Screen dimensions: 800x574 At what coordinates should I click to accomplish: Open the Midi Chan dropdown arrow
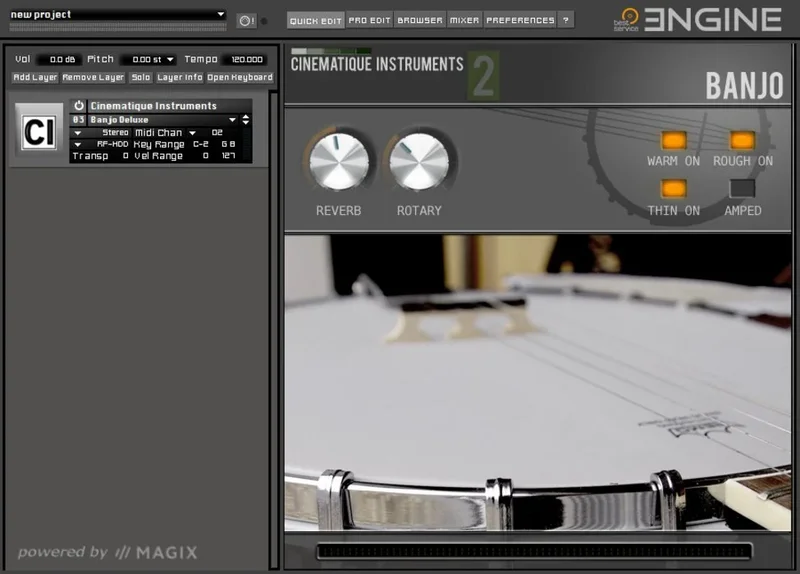click(x=193, y=133)
